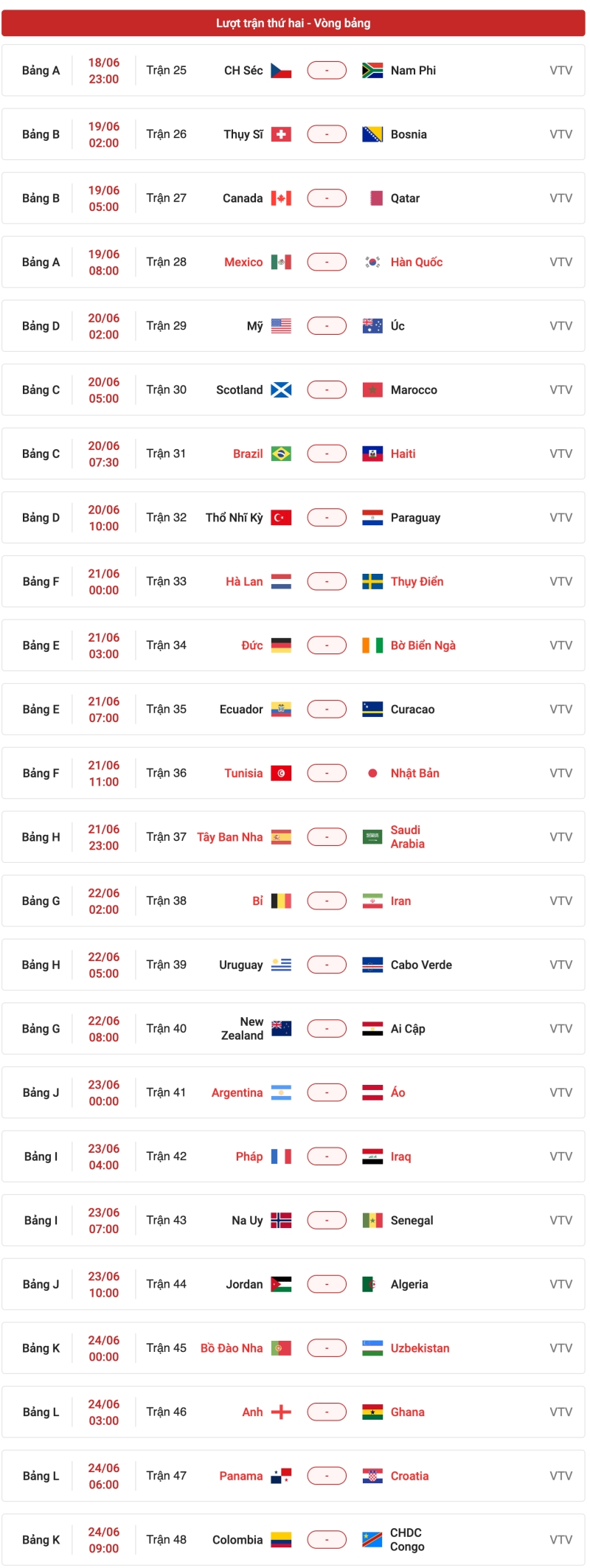Click the Japan flag in match 36
The image size is (590, 1568).
click(x=372, y=773)
